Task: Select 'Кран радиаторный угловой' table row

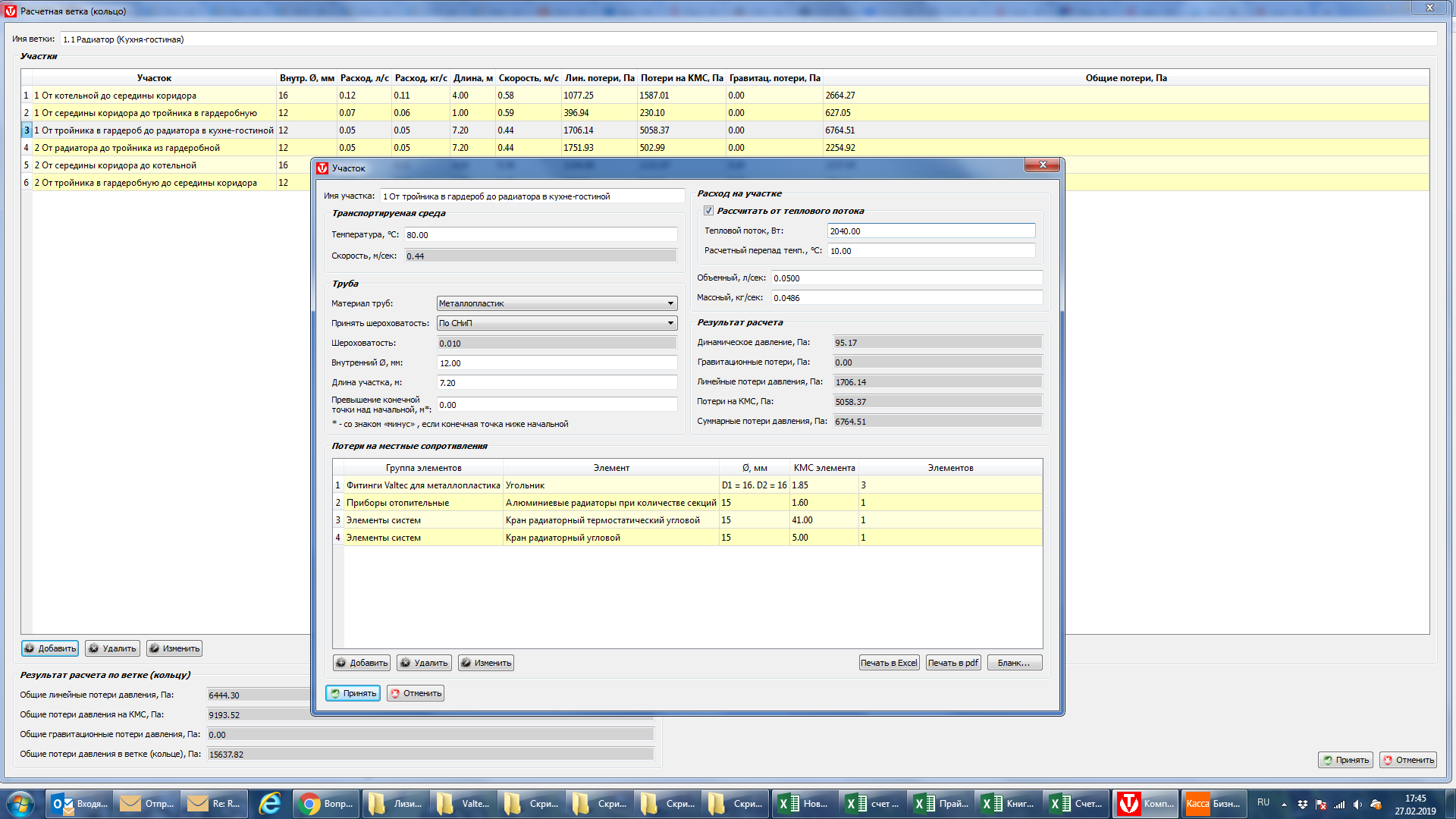Action: (x=563, y=538)
